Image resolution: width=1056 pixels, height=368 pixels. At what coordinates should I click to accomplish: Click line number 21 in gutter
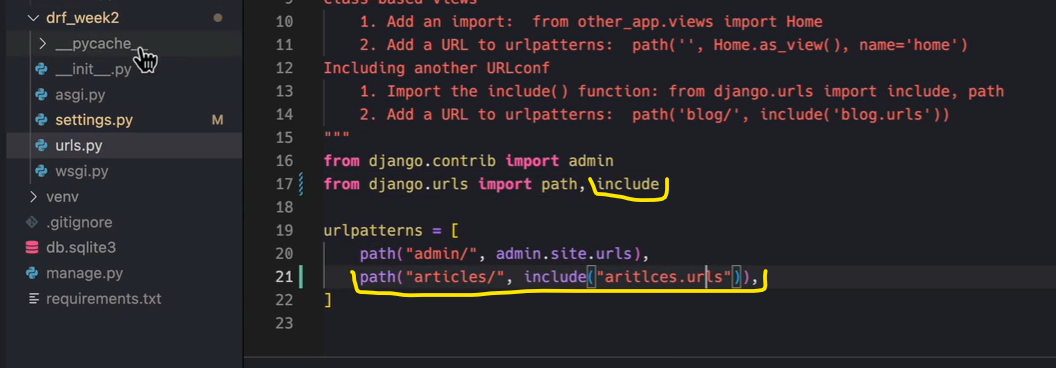[285, 277]
